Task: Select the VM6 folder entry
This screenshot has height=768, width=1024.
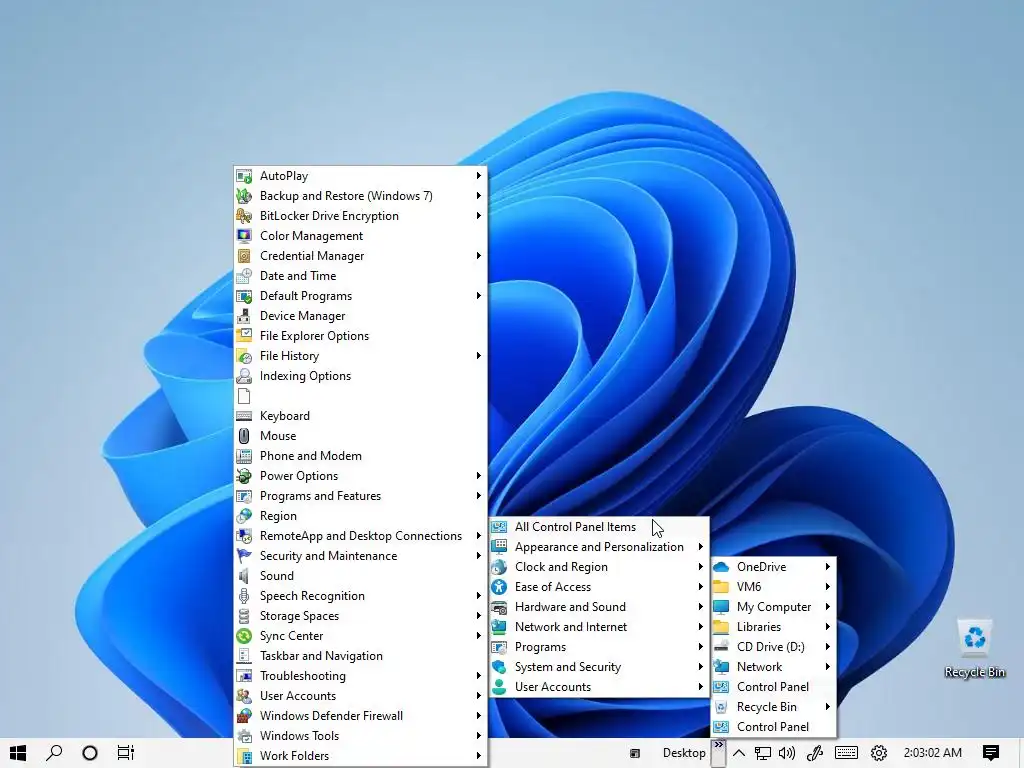Action: click(x=773, y=587)
